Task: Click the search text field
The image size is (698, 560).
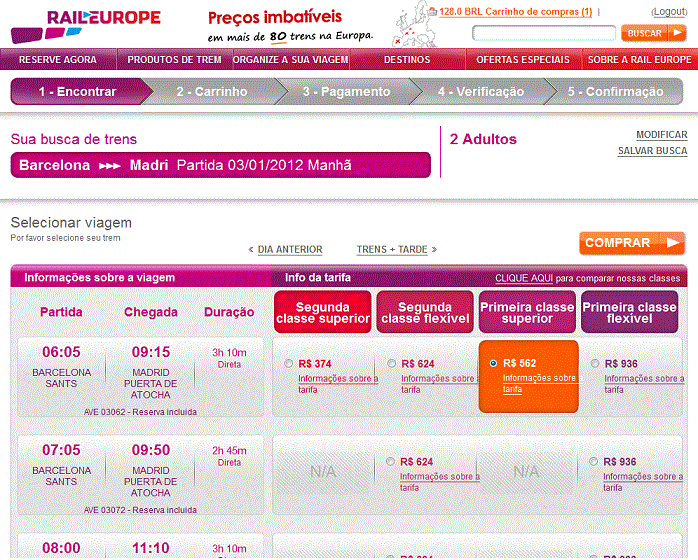Action: click(x=544, y=33)
